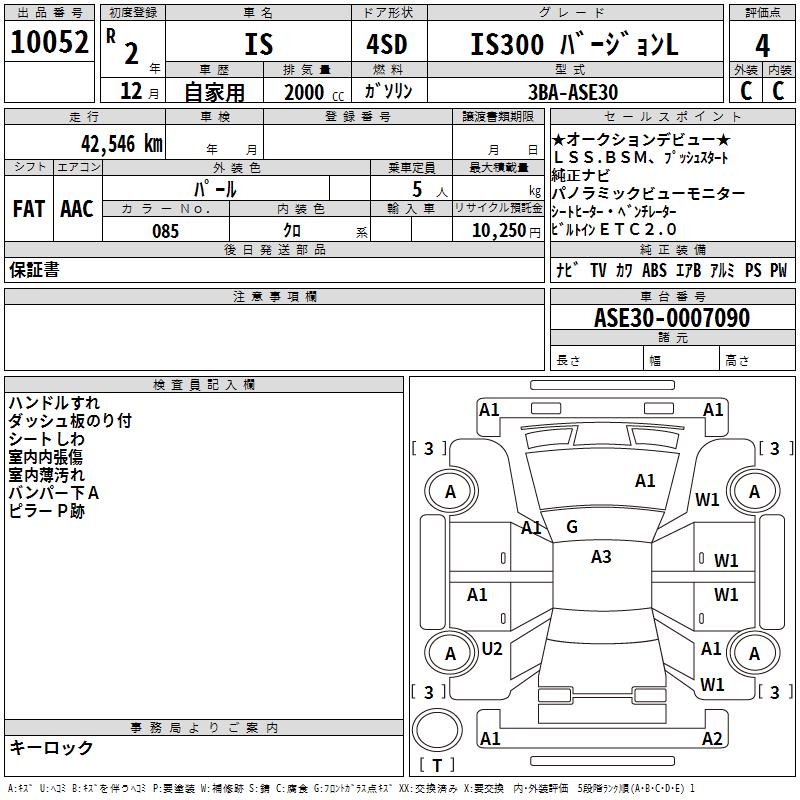800x800 pixels.
Task: Click the interior grade C under 内装
Action: coord(778,91)
